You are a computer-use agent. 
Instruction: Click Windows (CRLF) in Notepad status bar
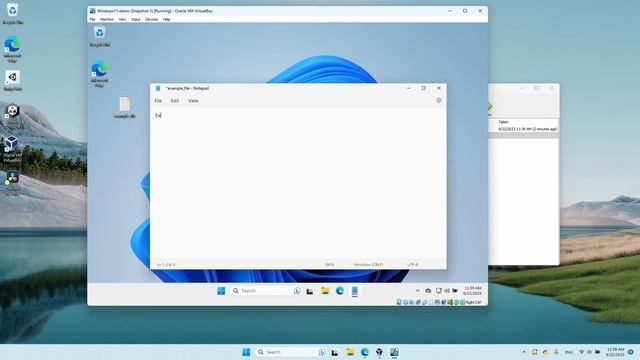point(368,264)
